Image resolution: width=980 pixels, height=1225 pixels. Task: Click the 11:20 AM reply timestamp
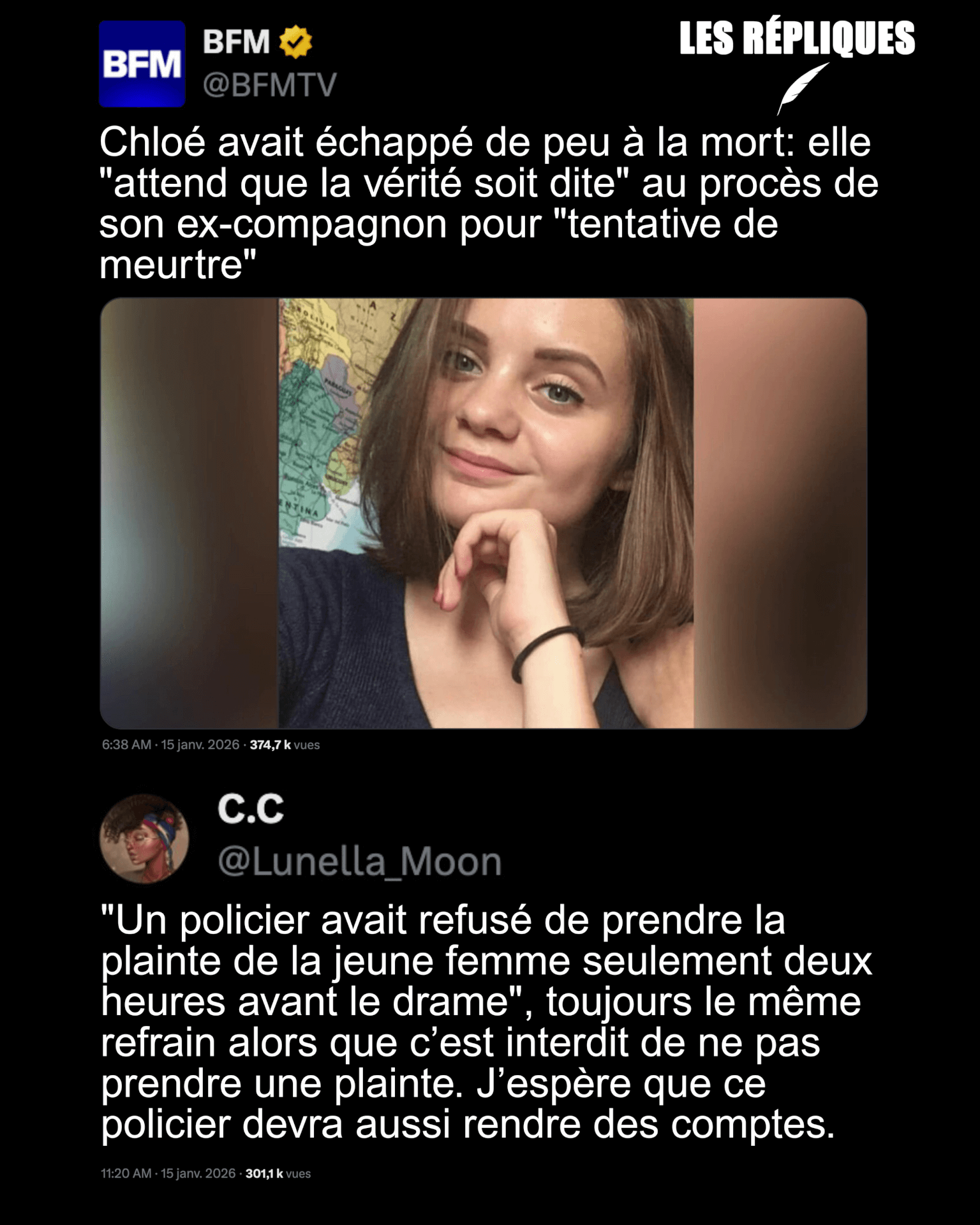pos(126,1173)
